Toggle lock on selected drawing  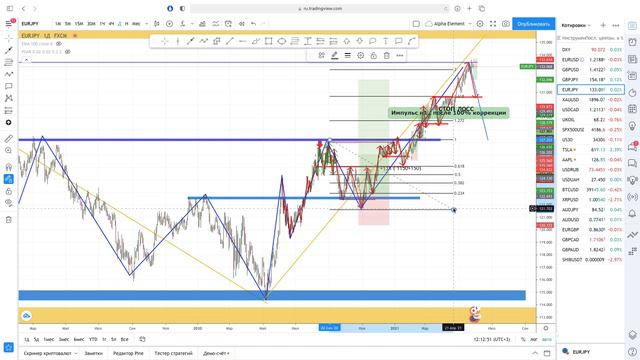pyautogui.click(x=373, y=56)
